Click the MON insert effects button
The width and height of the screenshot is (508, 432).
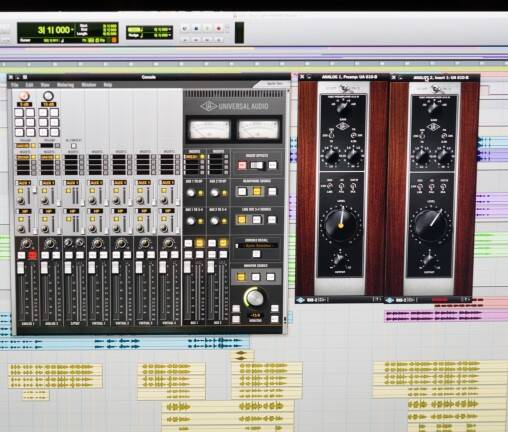click(272, 165)
